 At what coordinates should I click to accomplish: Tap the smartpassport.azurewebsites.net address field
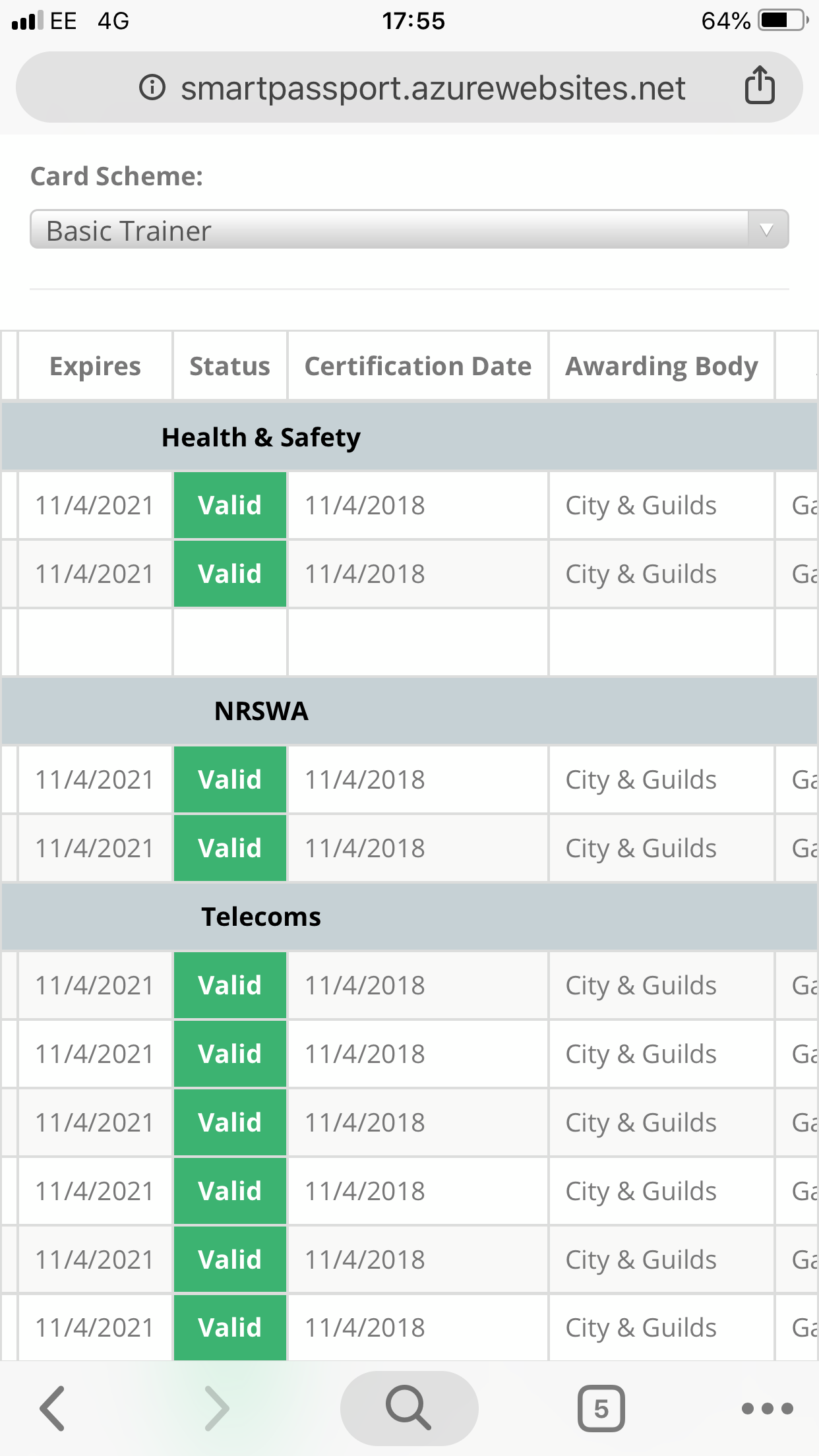click(x=433, y=88)
